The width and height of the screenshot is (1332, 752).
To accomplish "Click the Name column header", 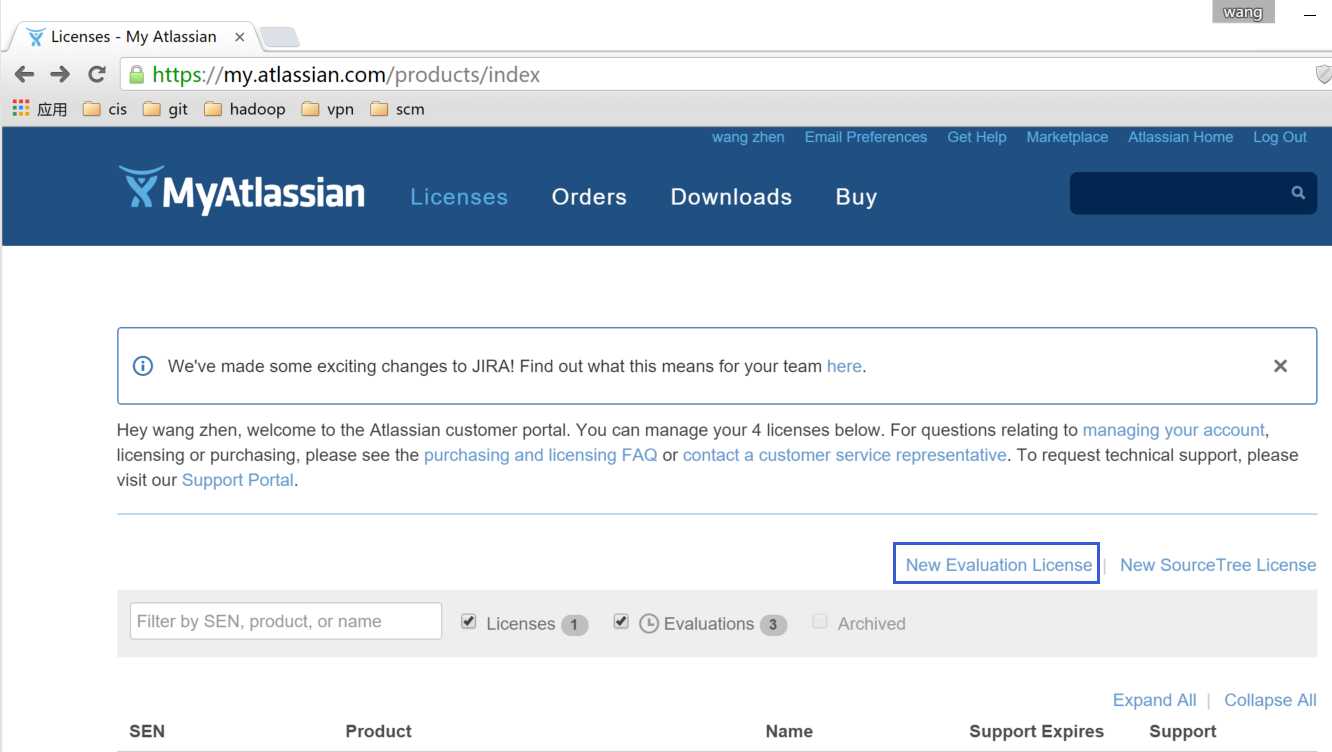I will point(789,731).
